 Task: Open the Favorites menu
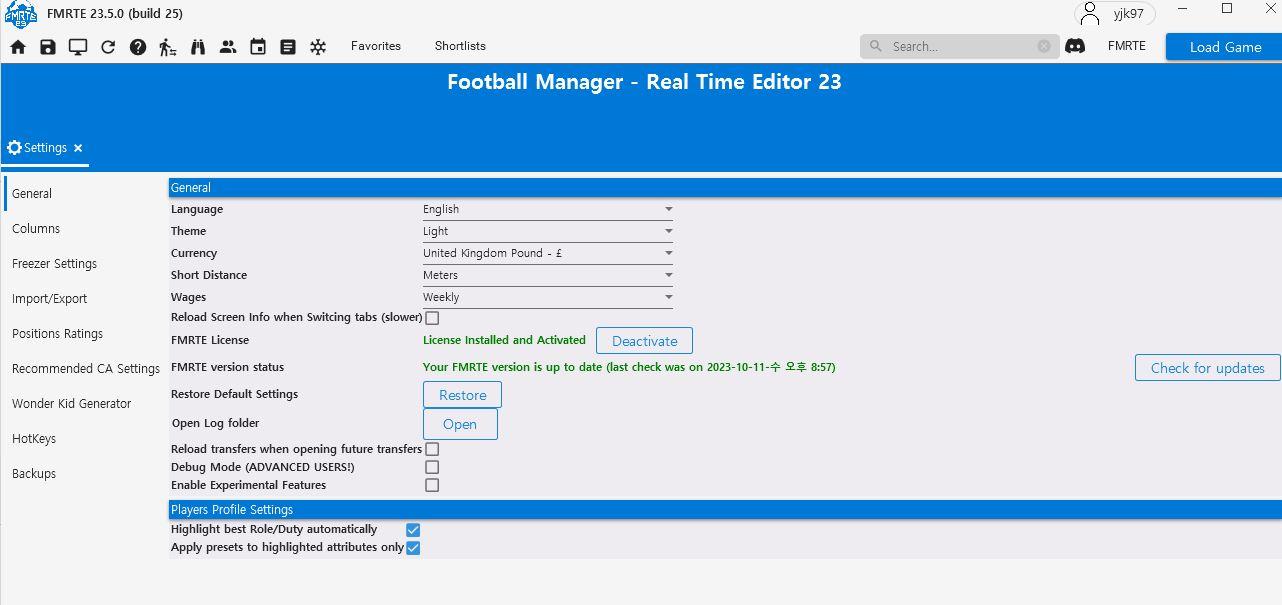[x=376, y=46]
